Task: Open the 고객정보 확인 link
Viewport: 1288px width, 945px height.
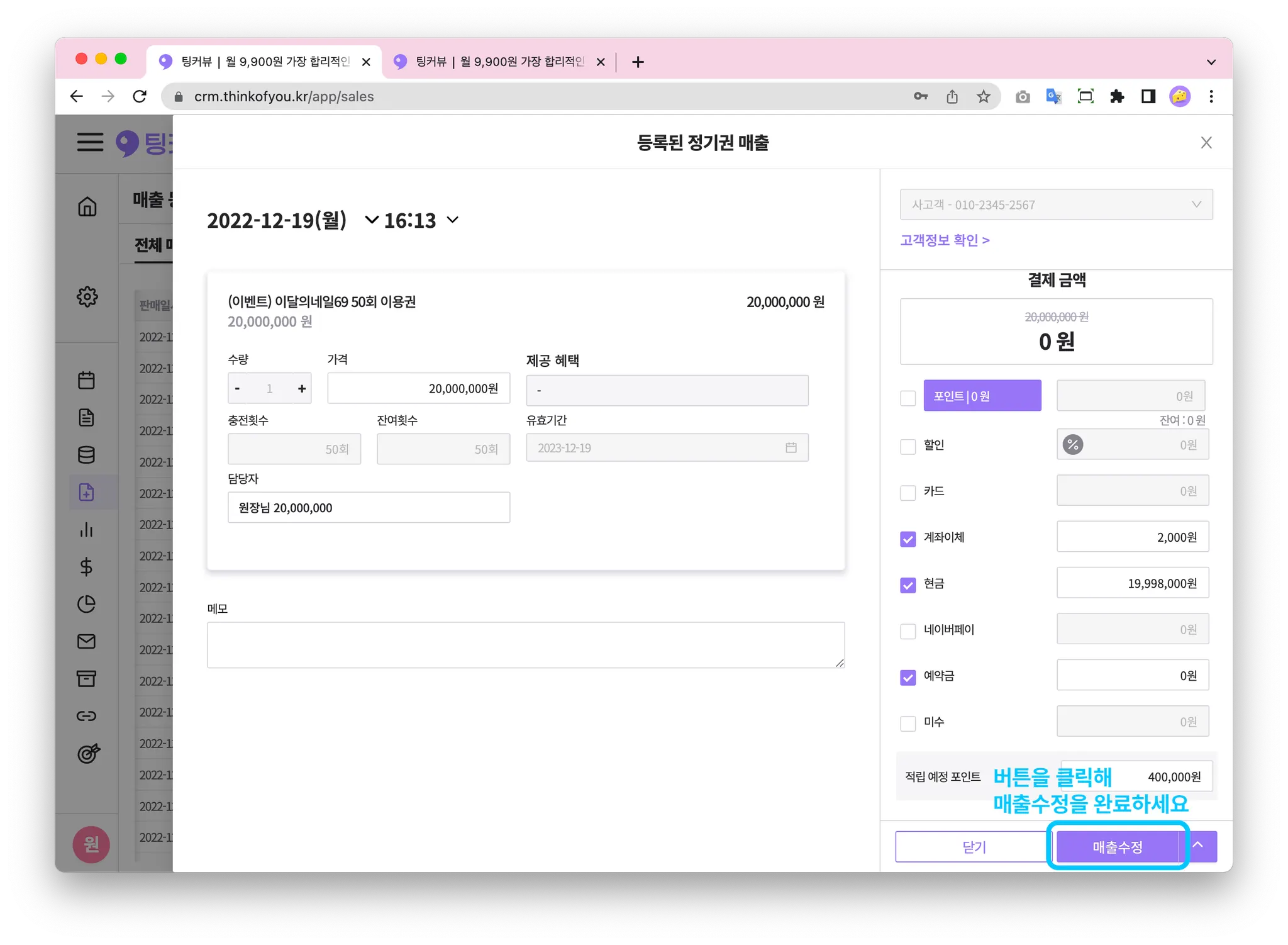Action: (x=945, y=240)
